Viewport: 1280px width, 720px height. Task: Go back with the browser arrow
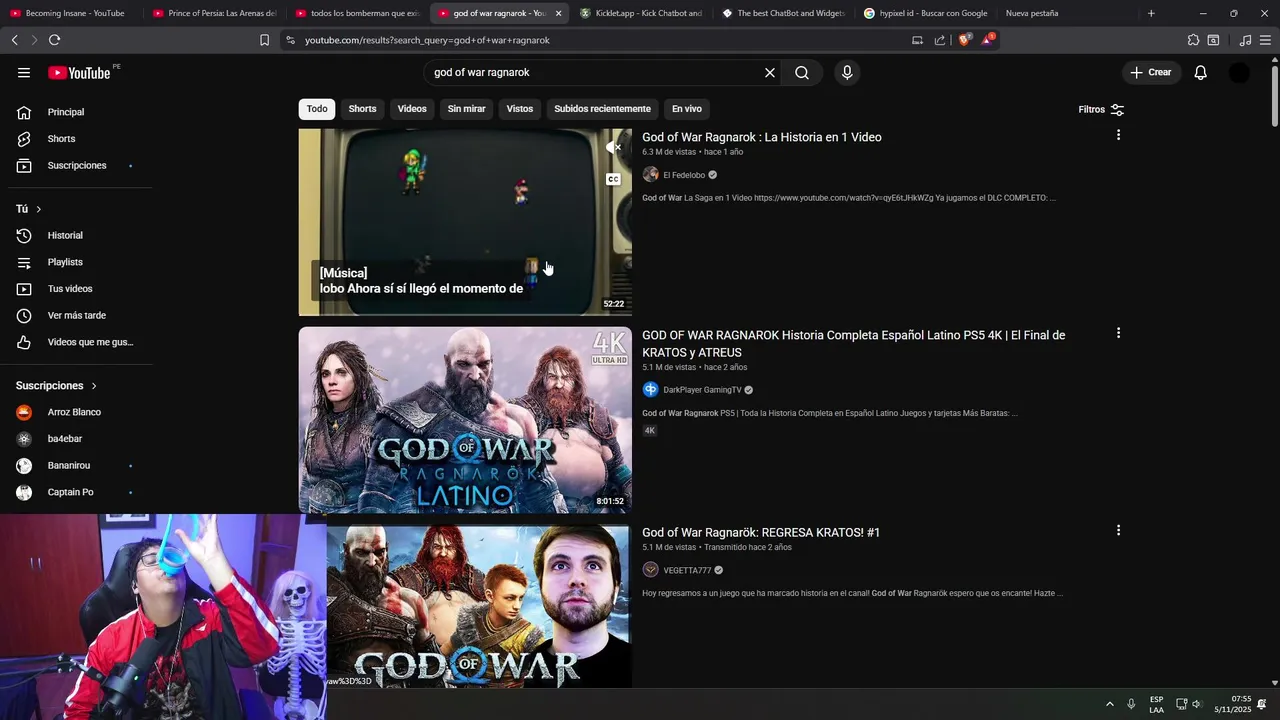[x=14, y=40]
